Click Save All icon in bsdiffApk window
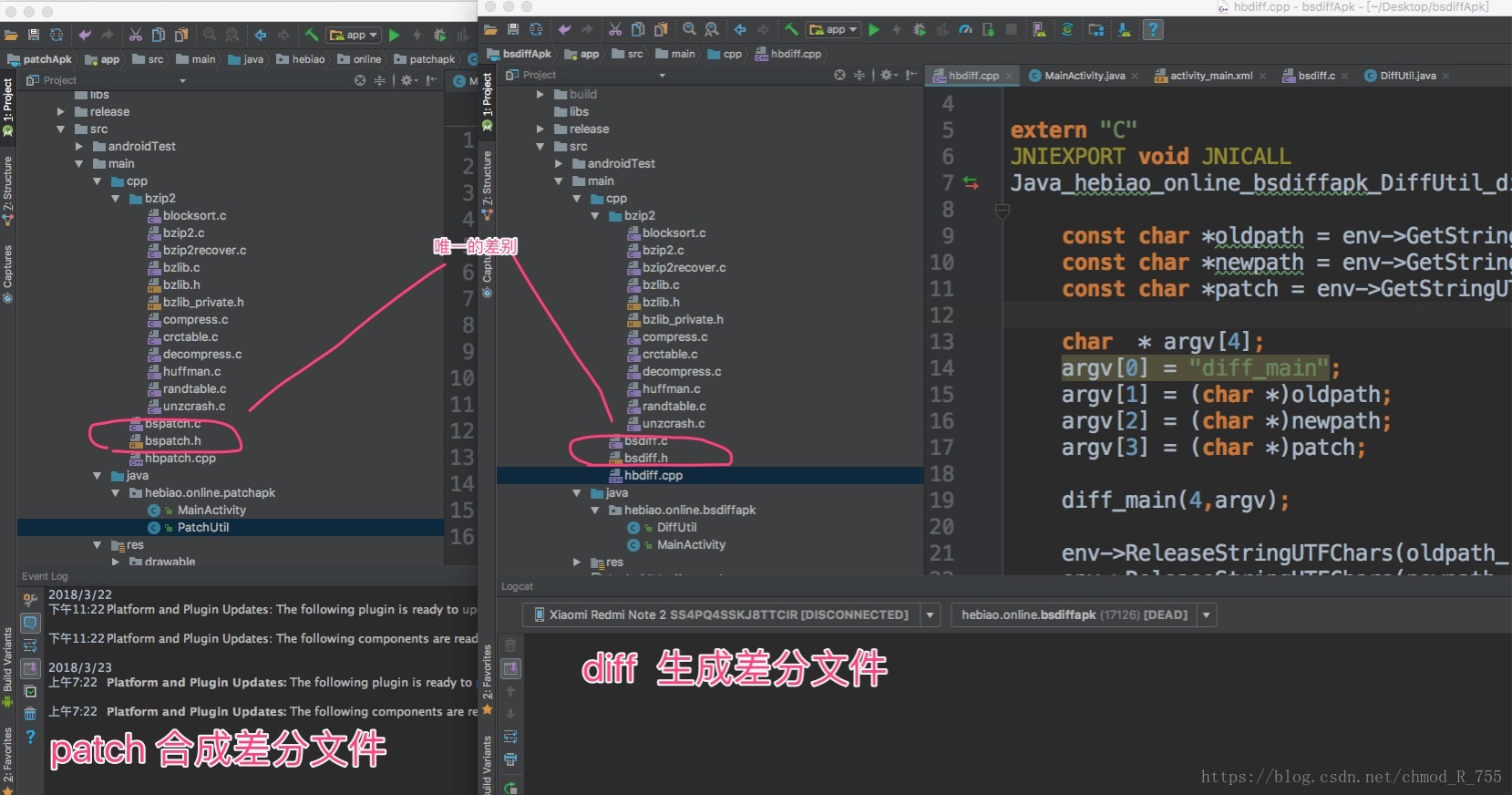 [x=513, y=30]
